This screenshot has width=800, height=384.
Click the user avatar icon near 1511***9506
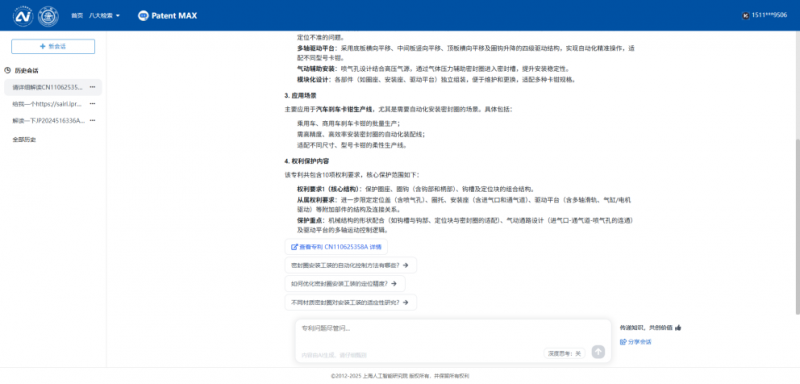(x=746, y=16)
